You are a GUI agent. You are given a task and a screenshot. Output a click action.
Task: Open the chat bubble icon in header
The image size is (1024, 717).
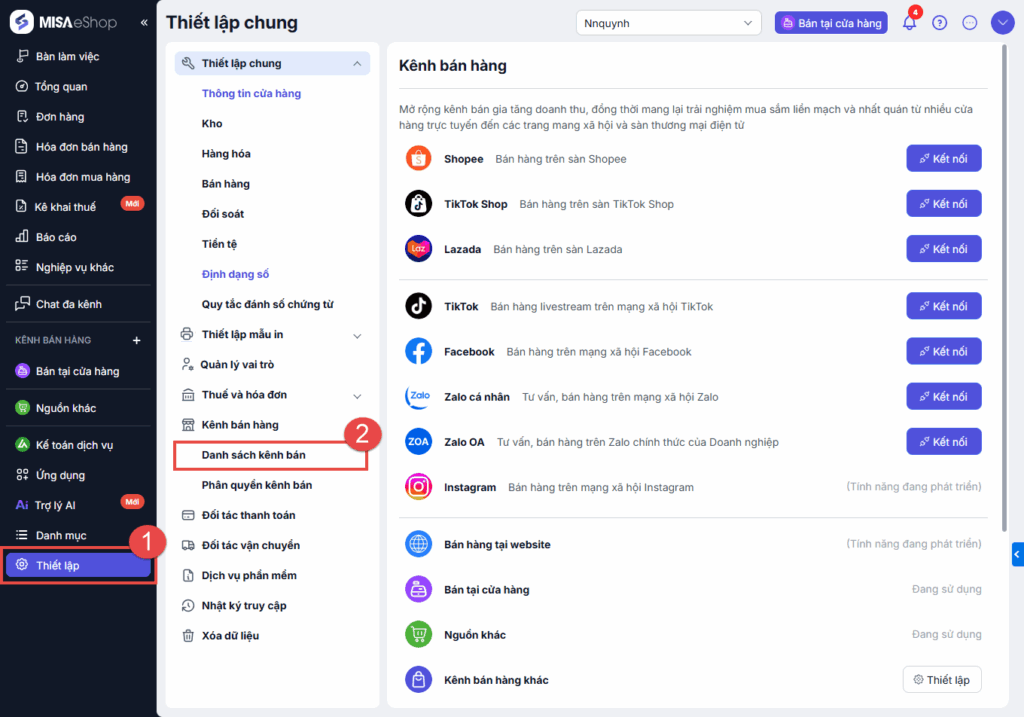pyautogui.click(x=969, y=23)
